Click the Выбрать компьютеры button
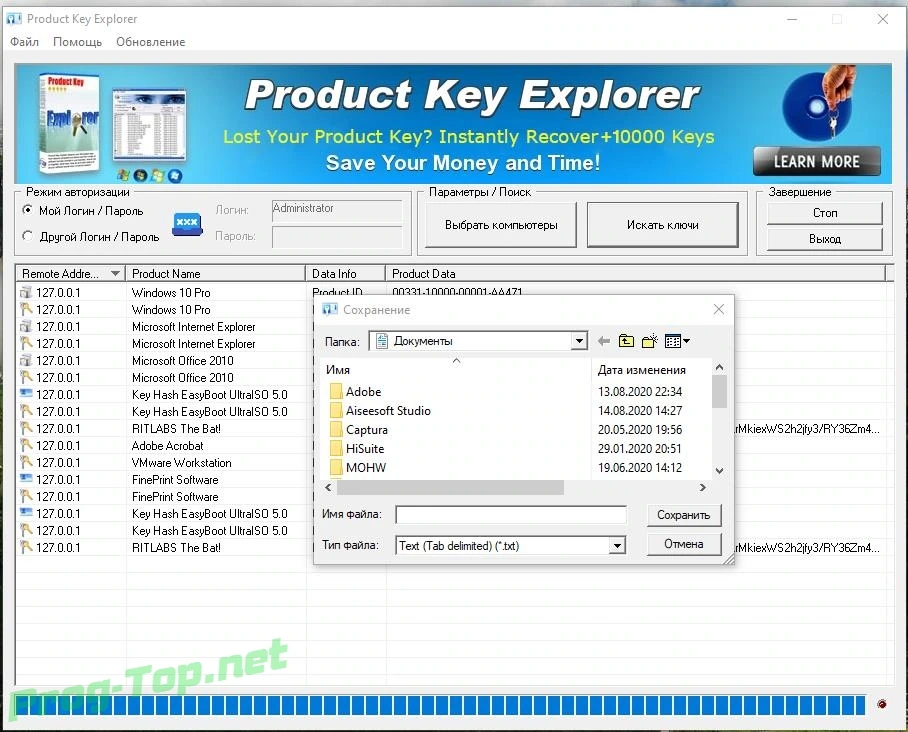The width and height of the screenshot is (908, 732). [x=501, y=225]
